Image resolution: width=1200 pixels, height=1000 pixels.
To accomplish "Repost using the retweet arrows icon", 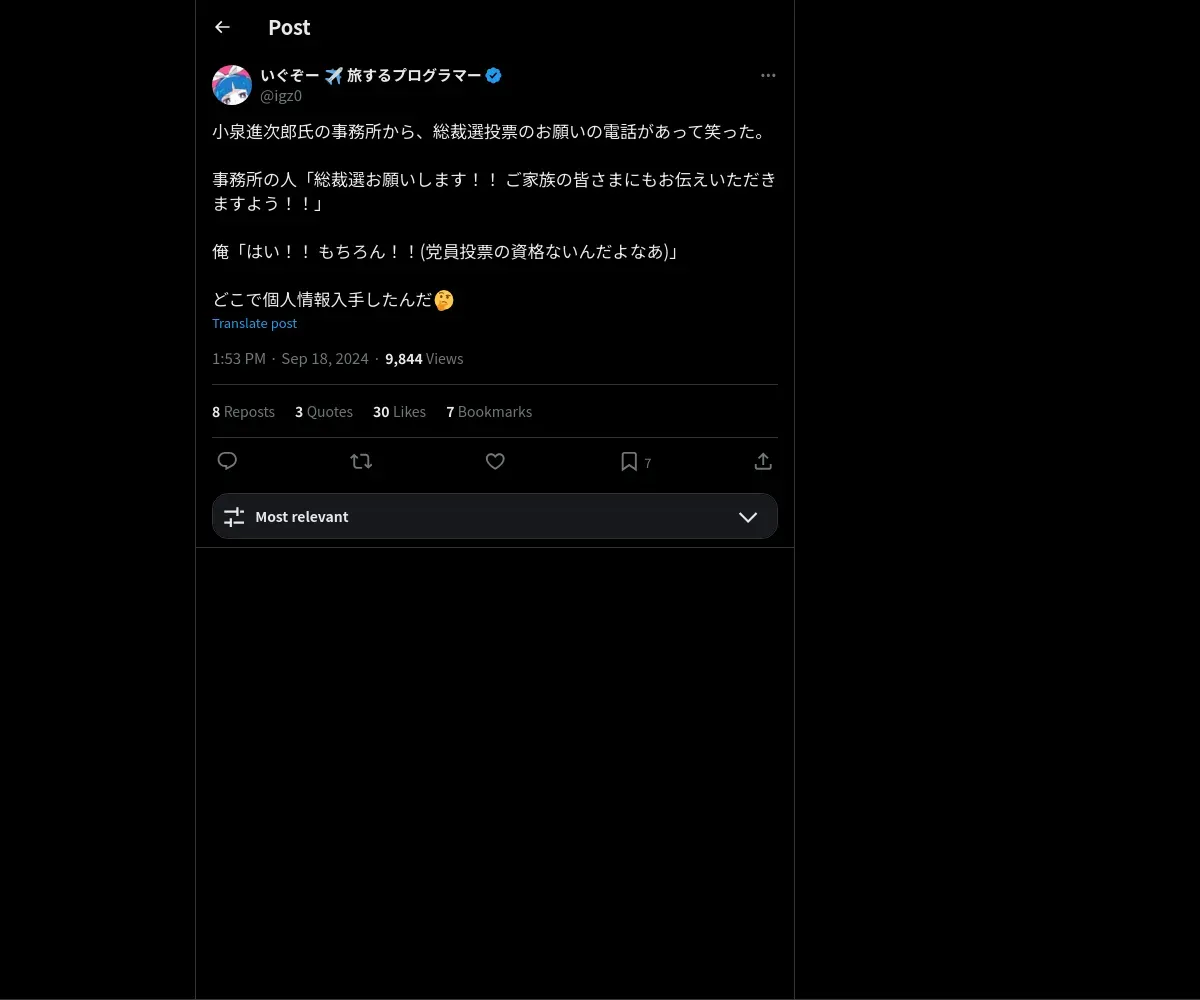I will pyautogui.click(x=361, y=461).
